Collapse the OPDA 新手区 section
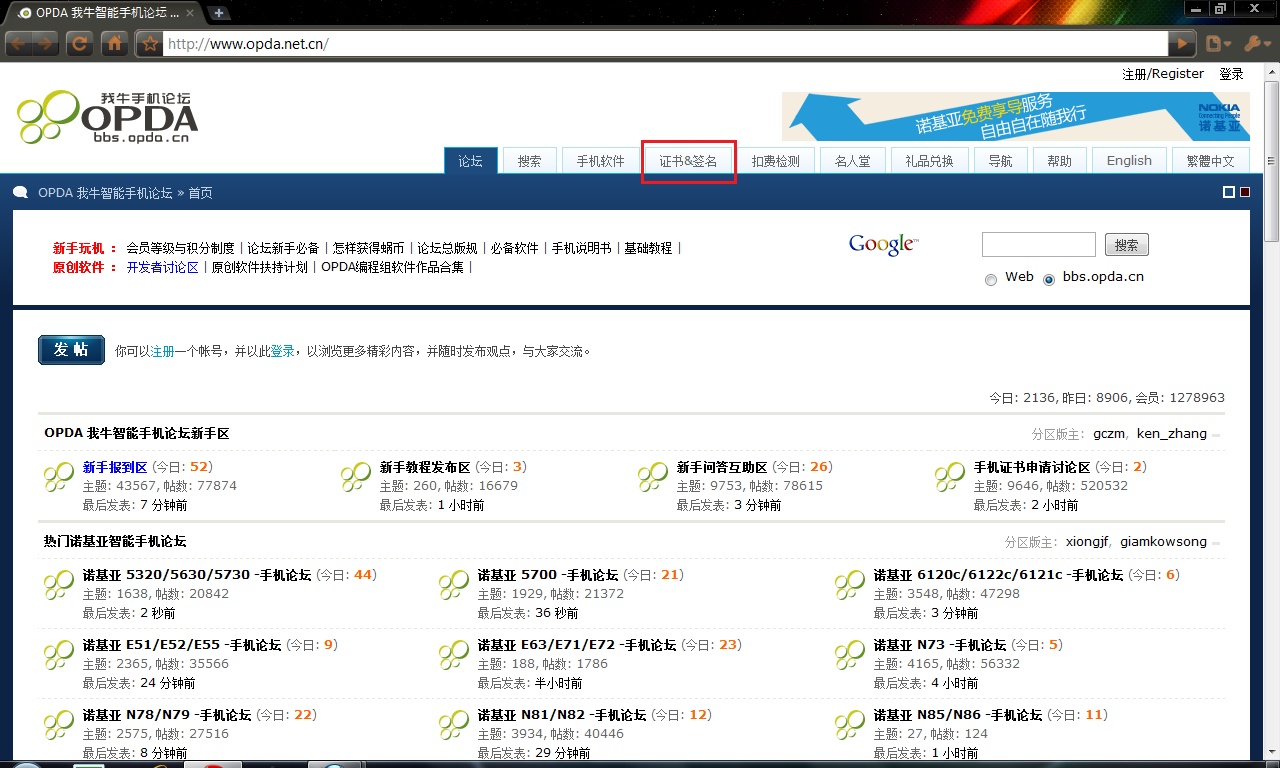 pyautogui.click(x=1217, y=435)
